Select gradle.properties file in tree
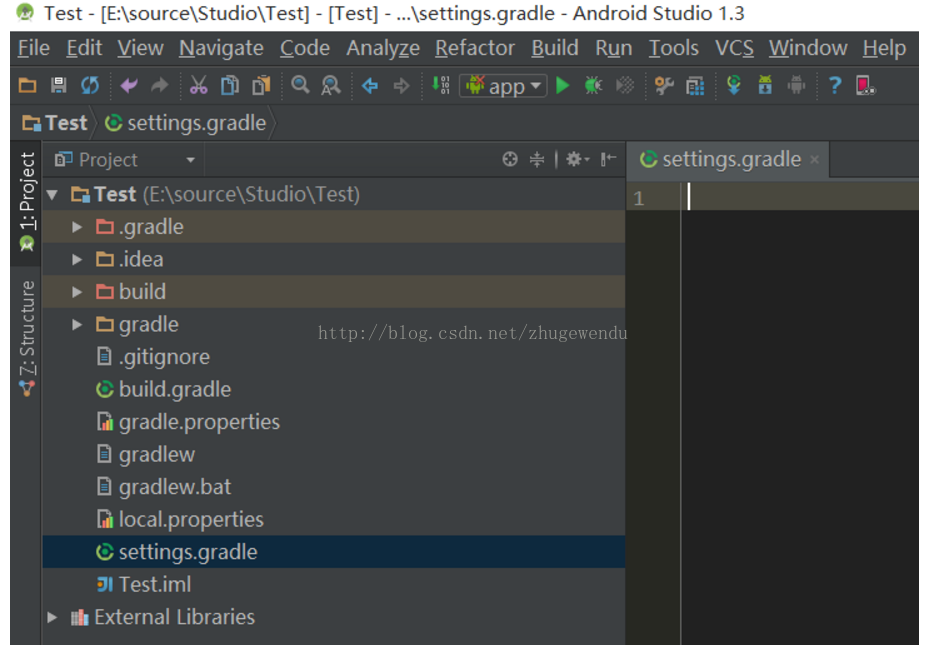This screenshot has width=927, height=645. (x=334, y=422)
